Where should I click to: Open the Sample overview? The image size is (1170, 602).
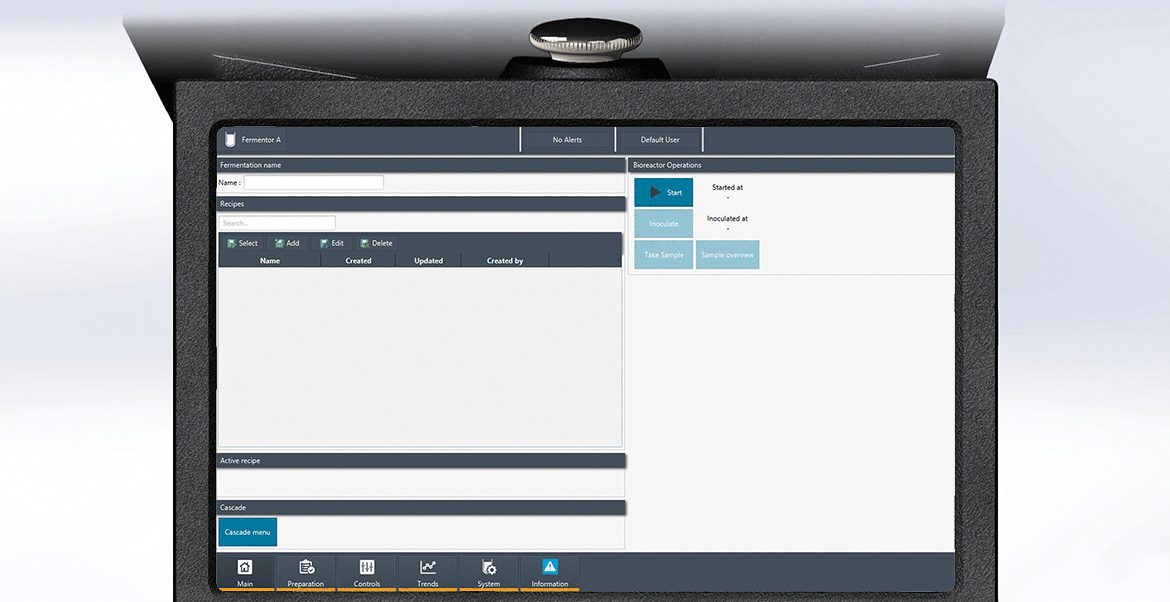click(727, 255)
